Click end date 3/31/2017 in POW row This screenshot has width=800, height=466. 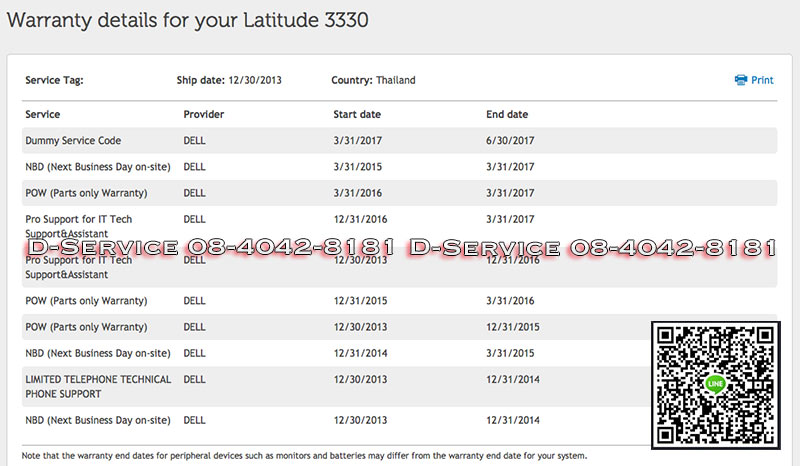510,193
